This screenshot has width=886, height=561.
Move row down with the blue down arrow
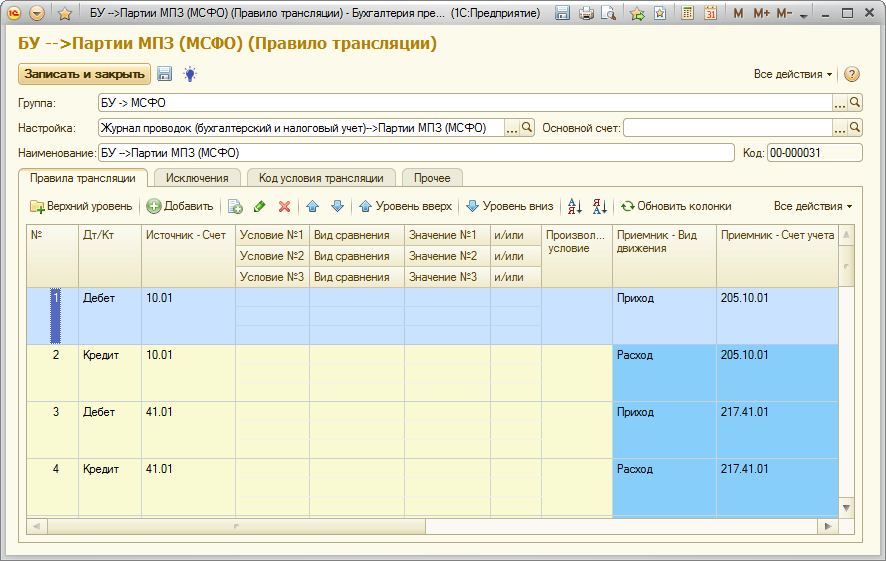click(x=337, y=206)
